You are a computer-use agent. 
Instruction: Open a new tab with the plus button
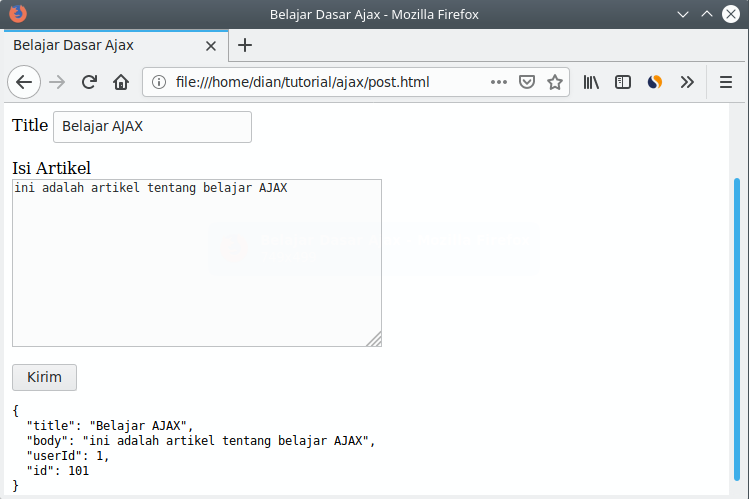pyautogui.click(x=245, y=45)
